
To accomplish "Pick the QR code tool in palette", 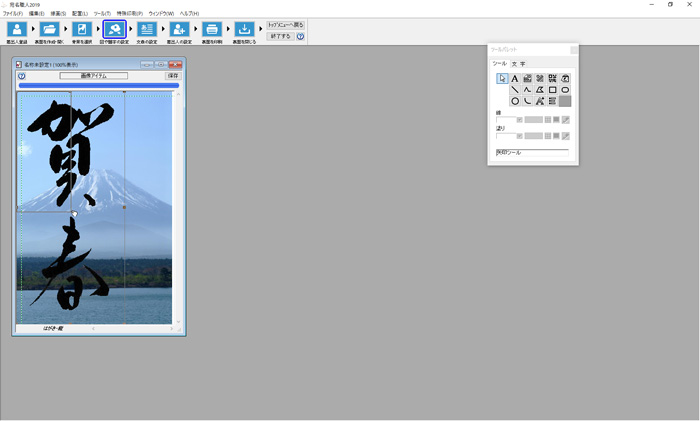I will click(x=553, y=78).
